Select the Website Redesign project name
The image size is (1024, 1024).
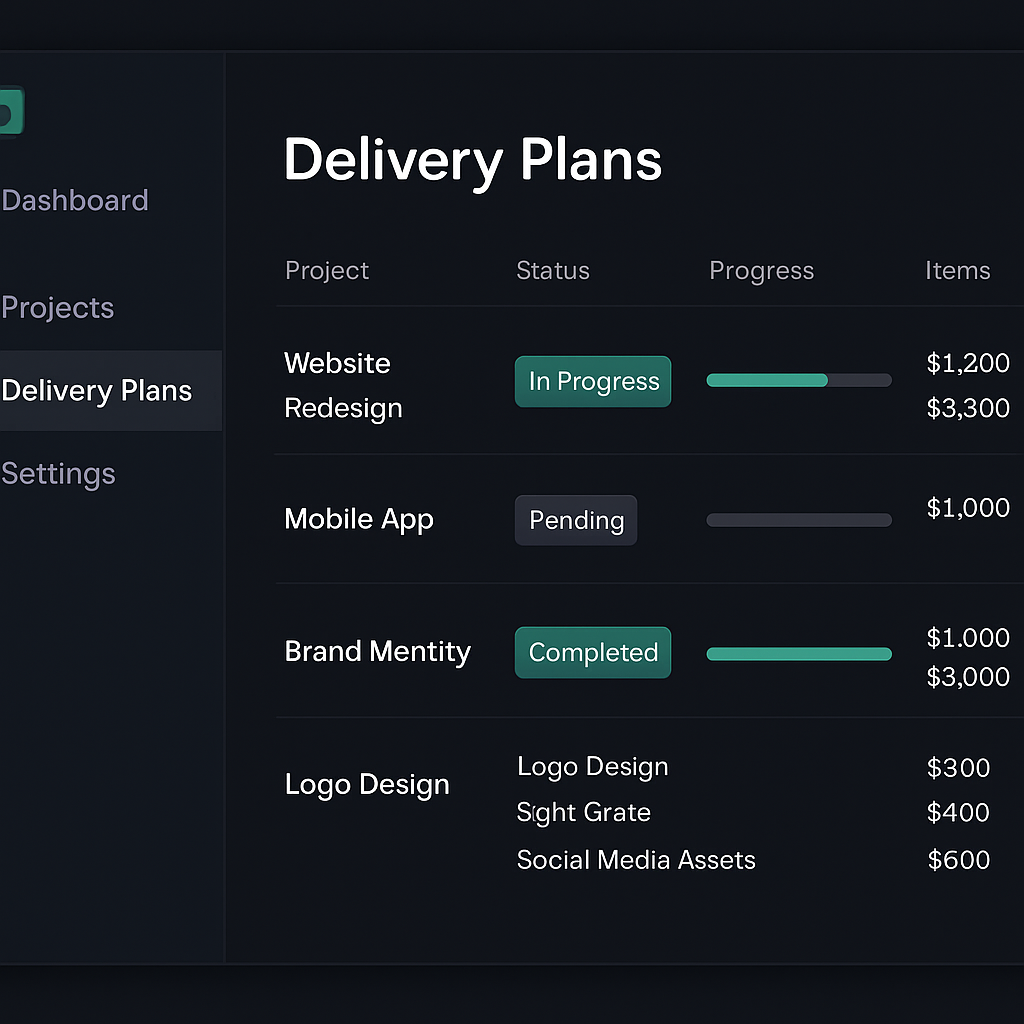(344, 385)
